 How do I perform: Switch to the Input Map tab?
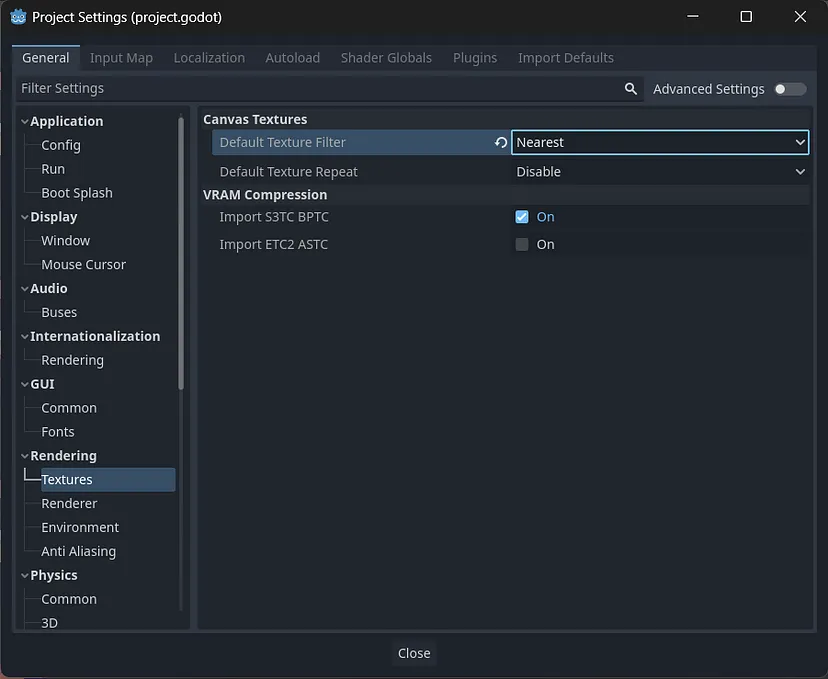(x=121, y=58)
